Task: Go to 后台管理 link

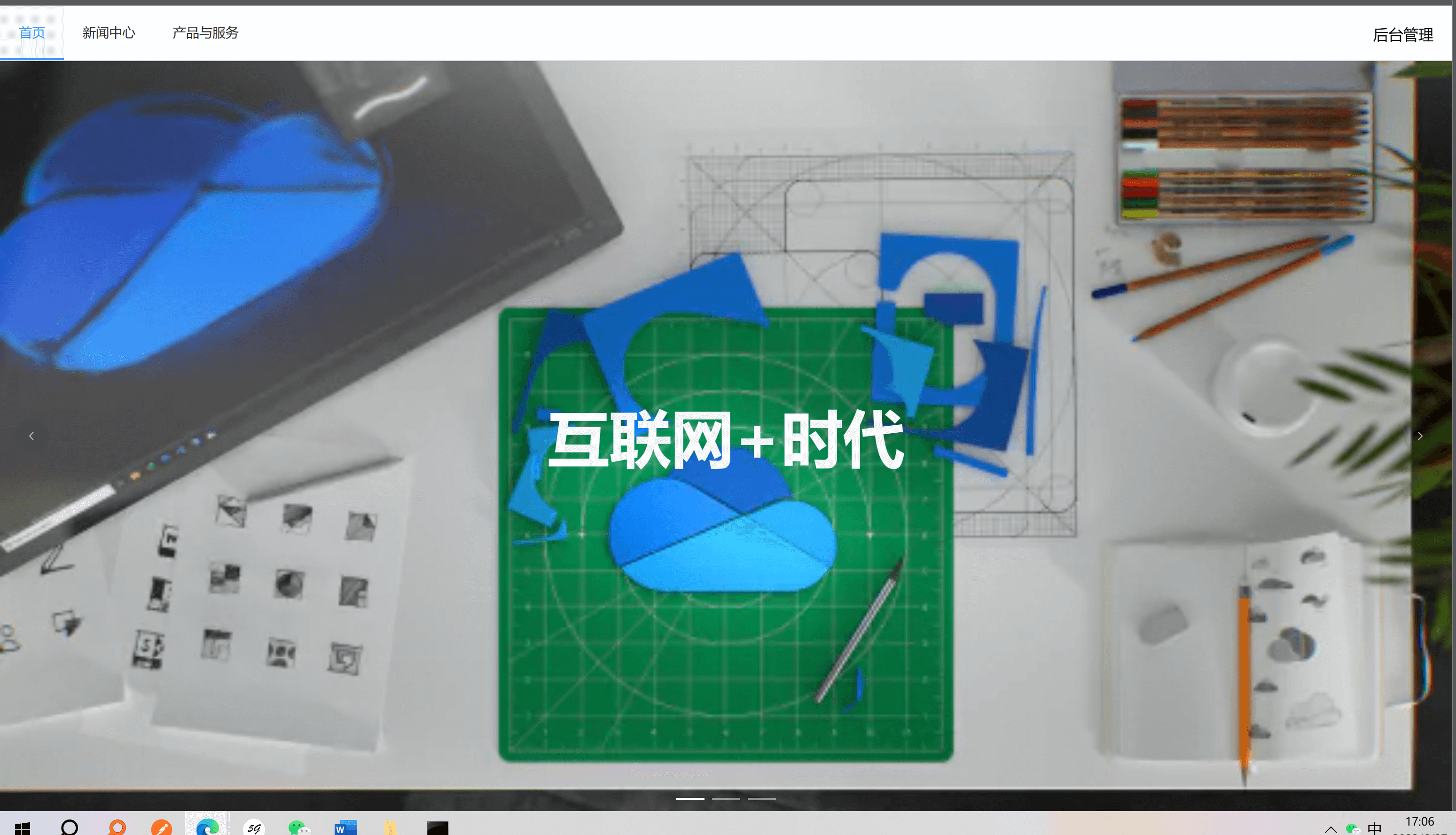Action: point(1403,35)
